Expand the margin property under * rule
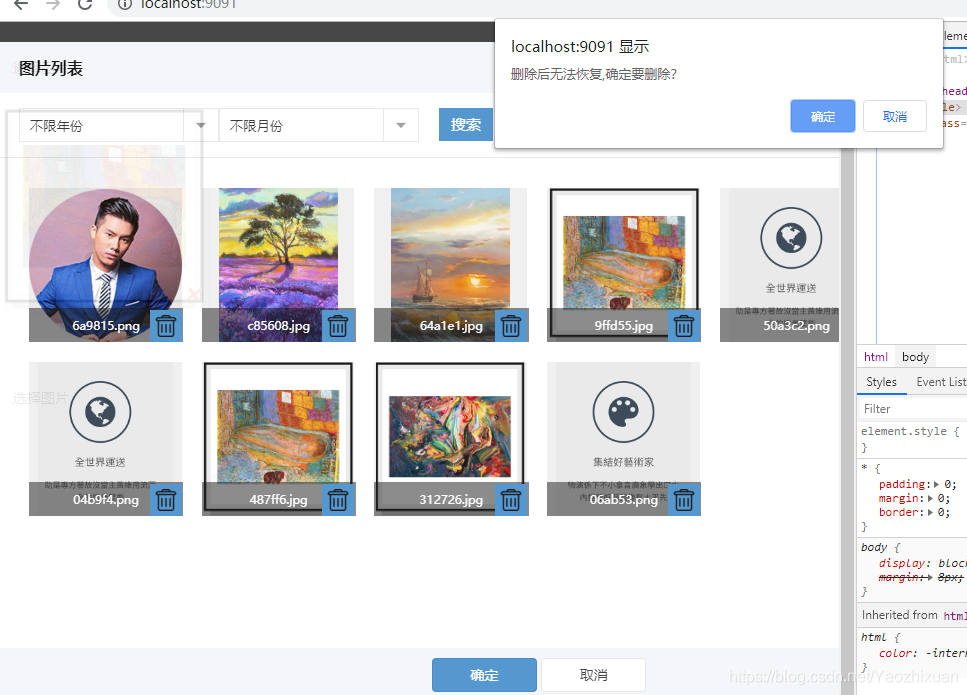The image size is (967, 695). 931,498
